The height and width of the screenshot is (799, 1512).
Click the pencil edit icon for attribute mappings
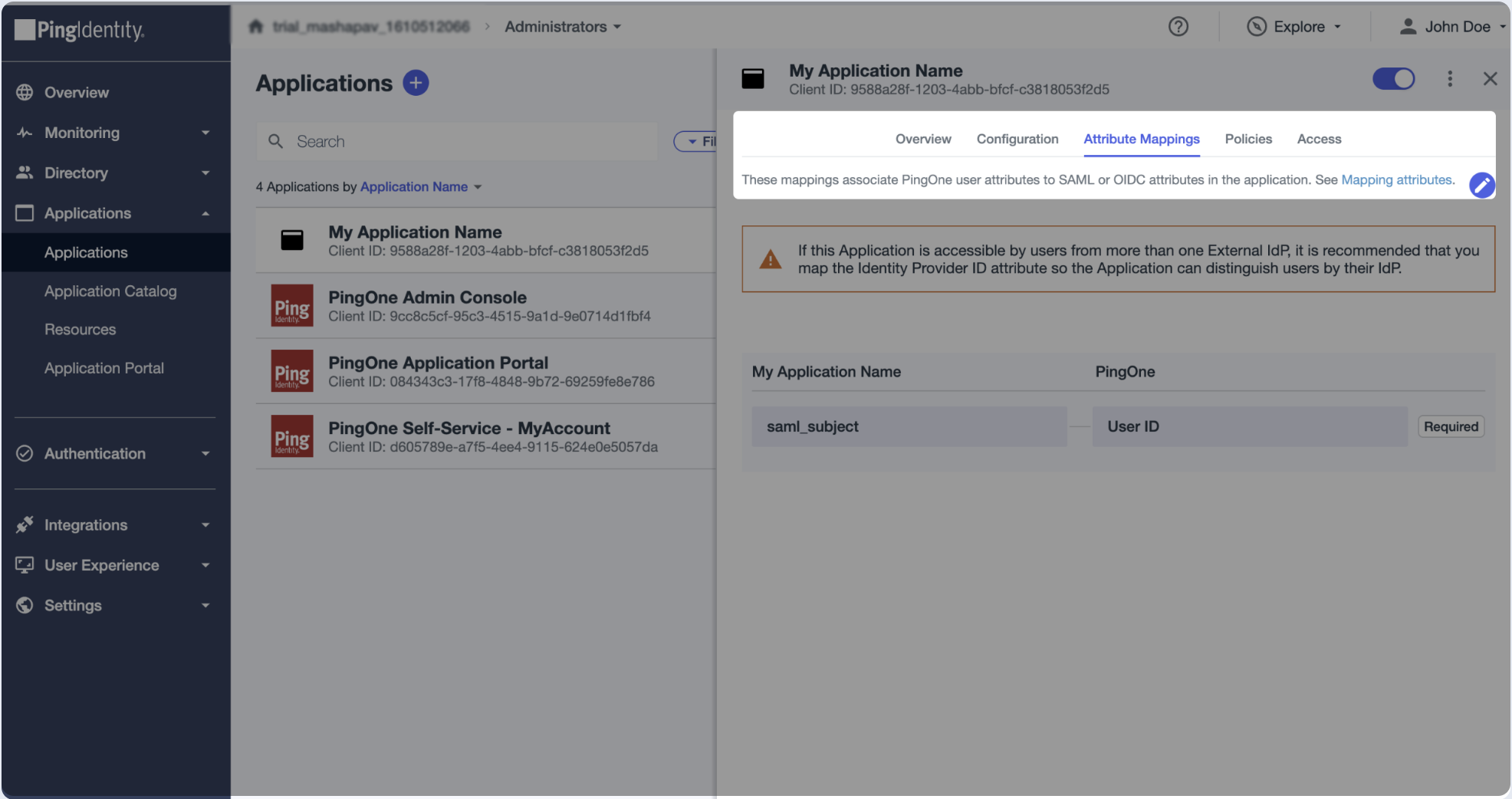(1481, 185)
